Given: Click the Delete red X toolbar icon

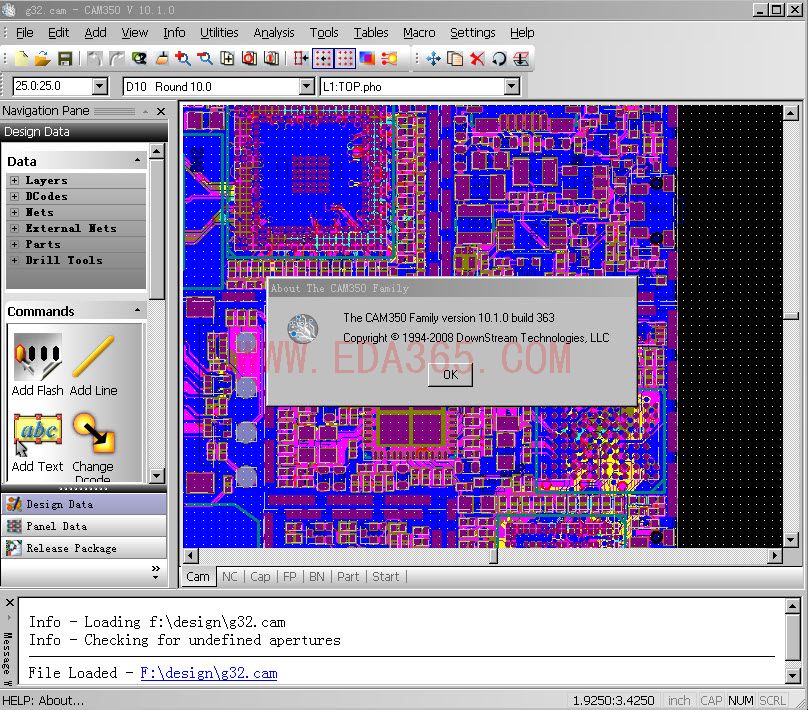Looking at the screenshot, I should tap(477, 58).
